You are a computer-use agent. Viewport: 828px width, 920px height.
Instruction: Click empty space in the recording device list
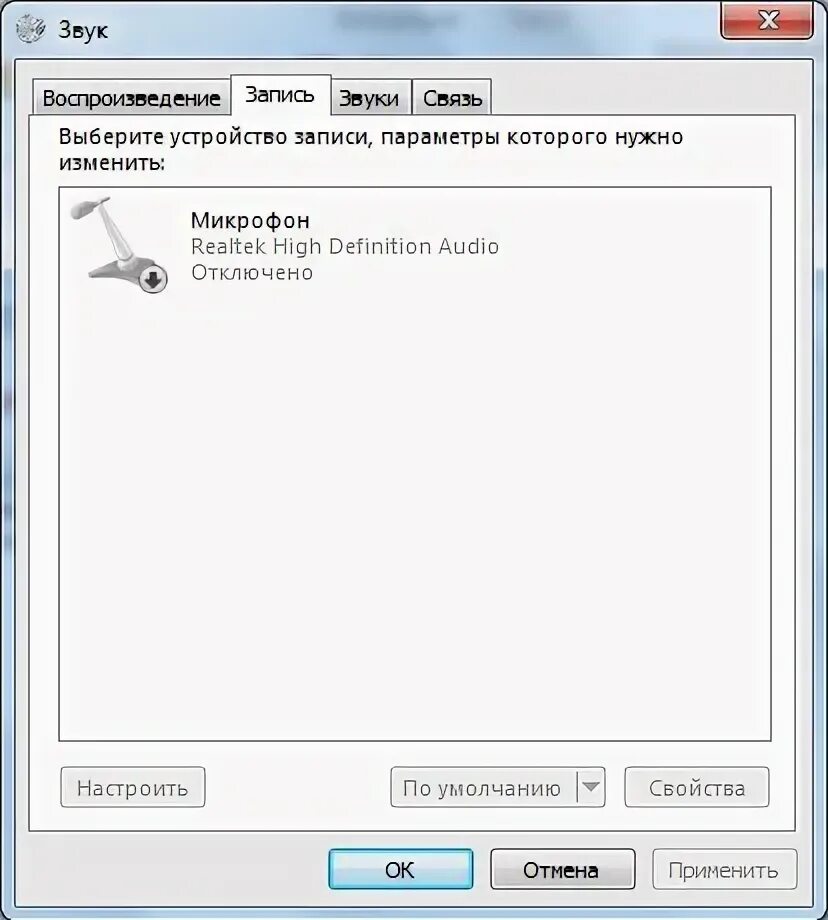(414, 516)
